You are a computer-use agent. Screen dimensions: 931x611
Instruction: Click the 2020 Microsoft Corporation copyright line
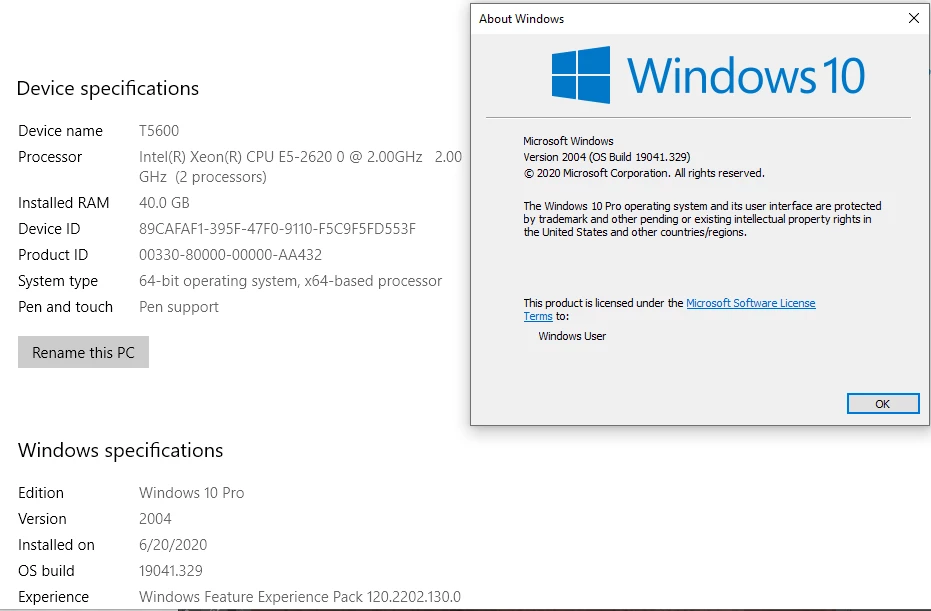pyautogui.click(x=644, y=173)
